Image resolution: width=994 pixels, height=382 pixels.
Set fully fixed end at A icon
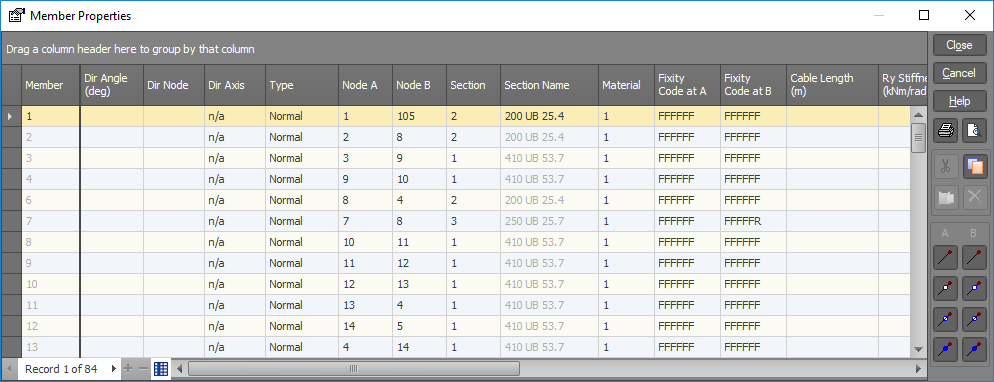coord(946,257)
